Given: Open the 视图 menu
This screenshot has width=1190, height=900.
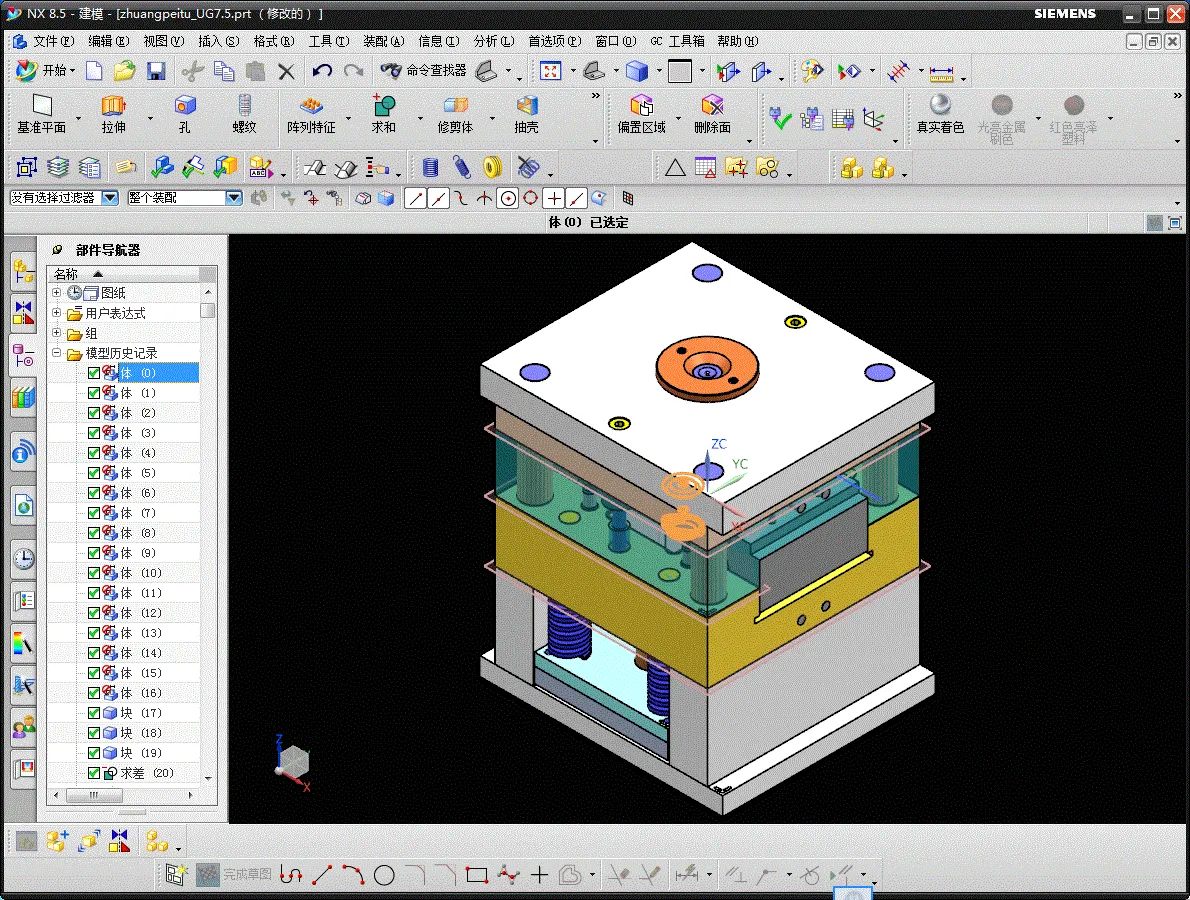Looking at the screenshot, I should 164,41.
